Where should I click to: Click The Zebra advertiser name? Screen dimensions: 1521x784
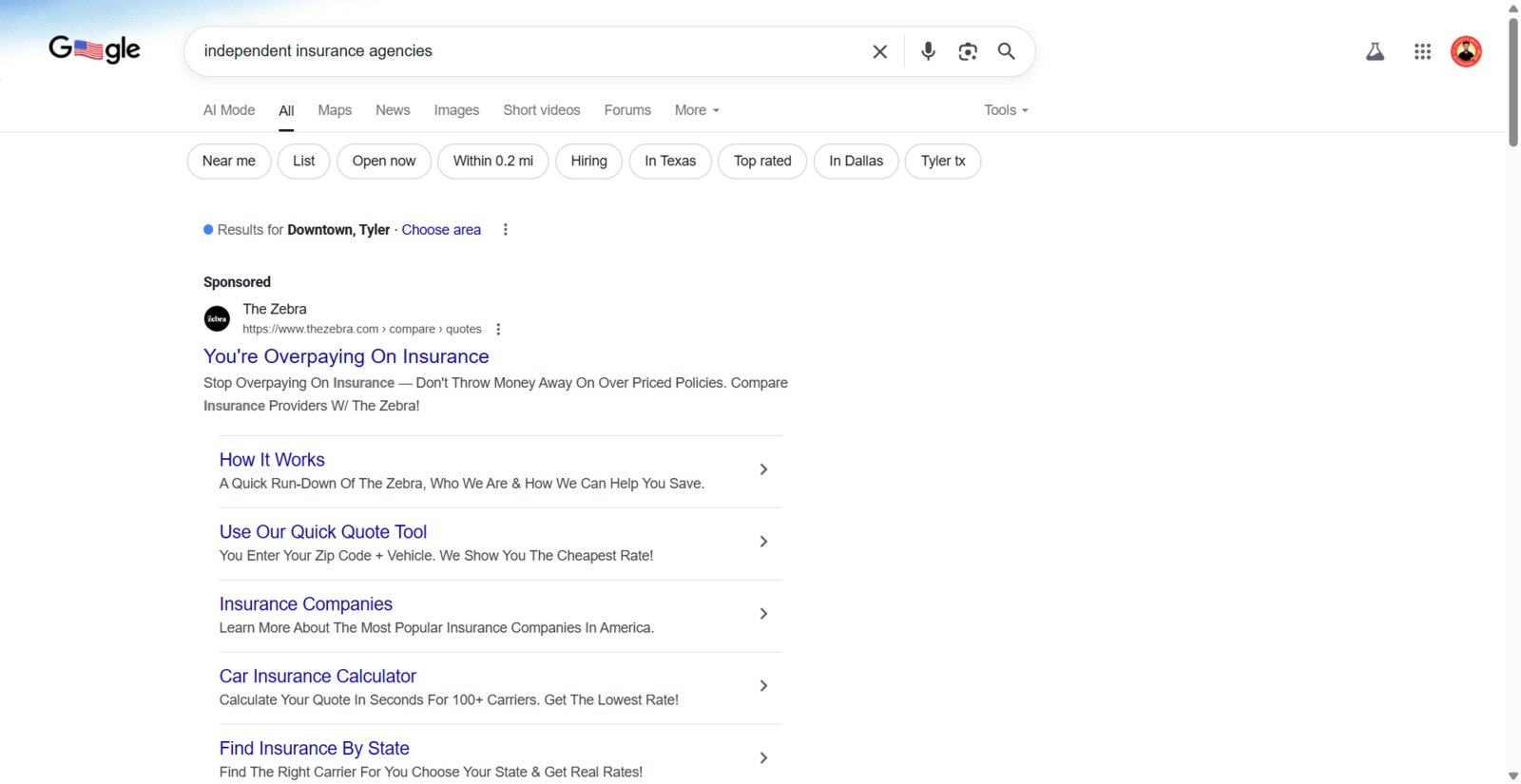(x=275, y=309)
